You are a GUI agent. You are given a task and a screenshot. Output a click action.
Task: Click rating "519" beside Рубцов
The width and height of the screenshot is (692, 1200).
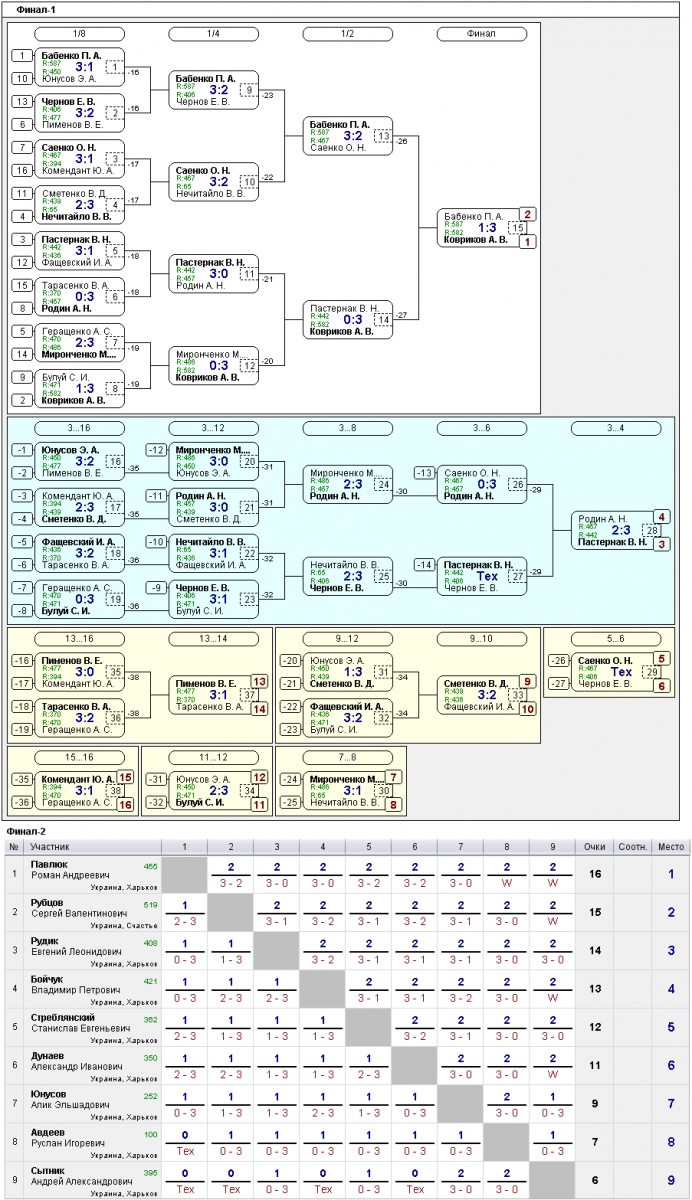[x=150, y=905]
